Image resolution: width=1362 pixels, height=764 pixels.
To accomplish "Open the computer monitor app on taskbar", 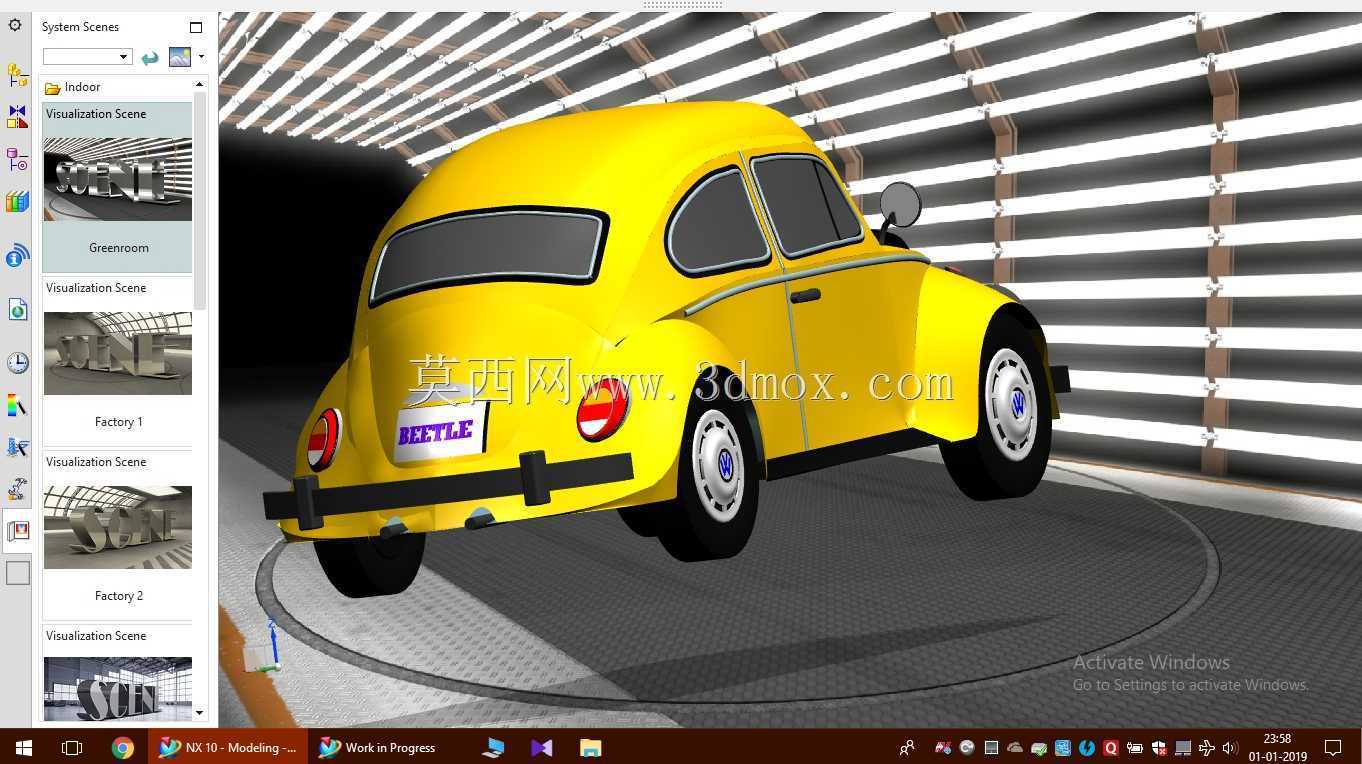I will pyautogui.click(x=493, y=747).
